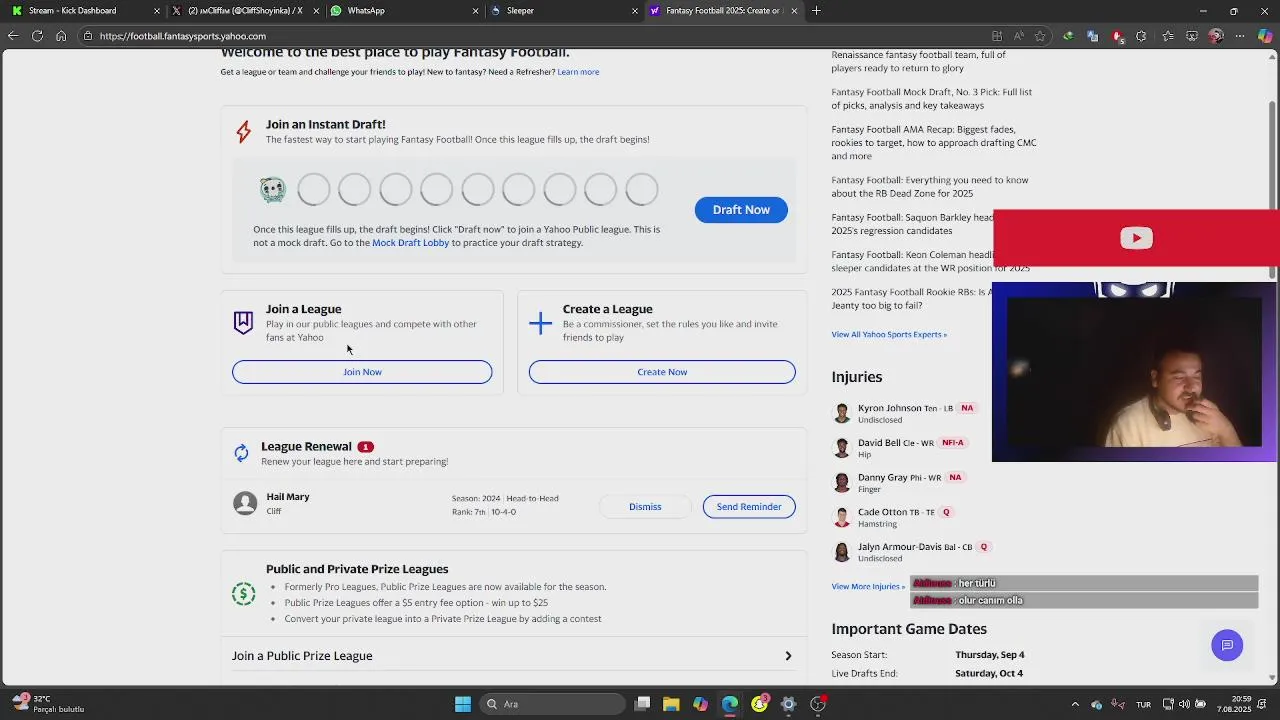1280x720 pixels.
Task: Open Mock Draft No. 3 Pick article
Action: [x=931, y=99]
